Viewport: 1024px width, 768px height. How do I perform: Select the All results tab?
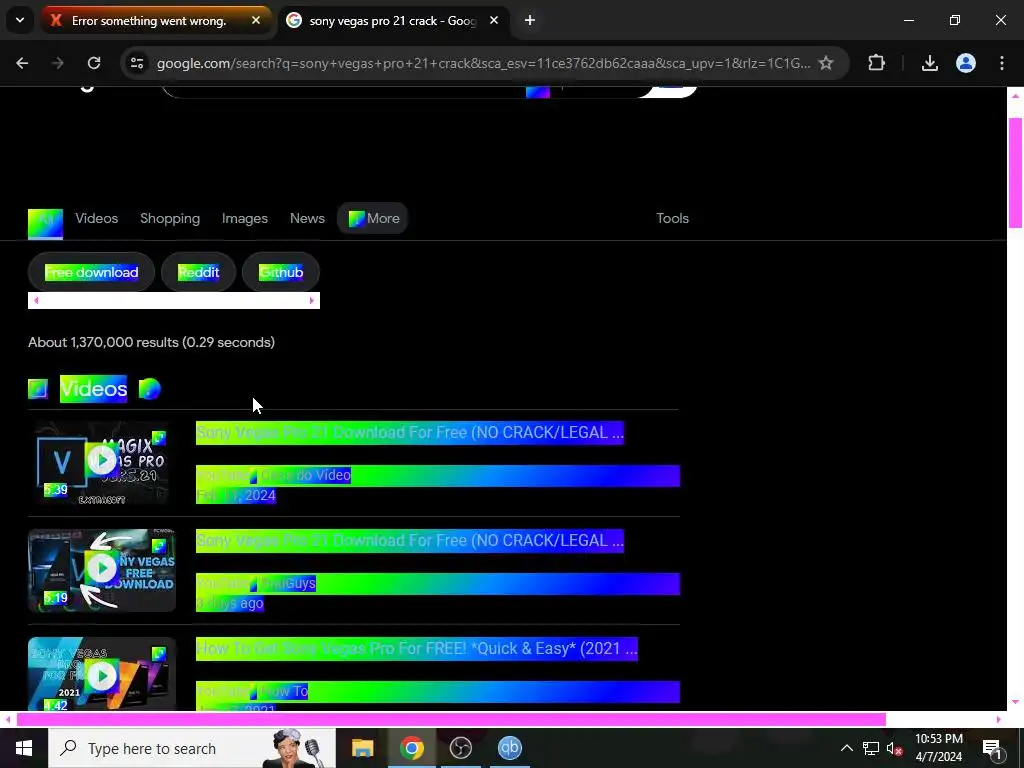pos(46,223)
